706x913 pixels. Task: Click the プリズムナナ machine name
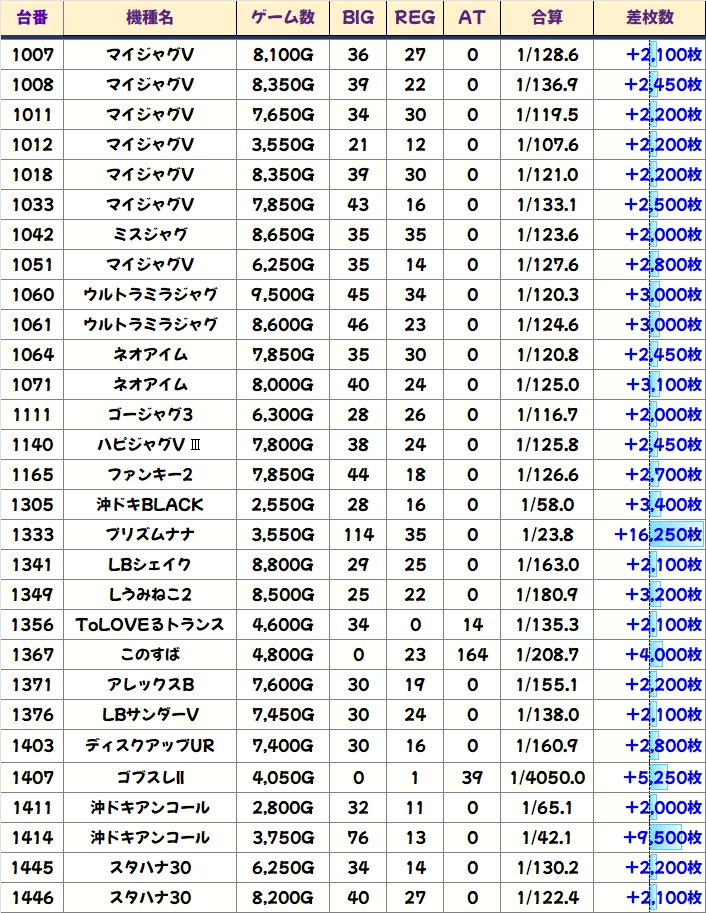(x=149, y=535)
